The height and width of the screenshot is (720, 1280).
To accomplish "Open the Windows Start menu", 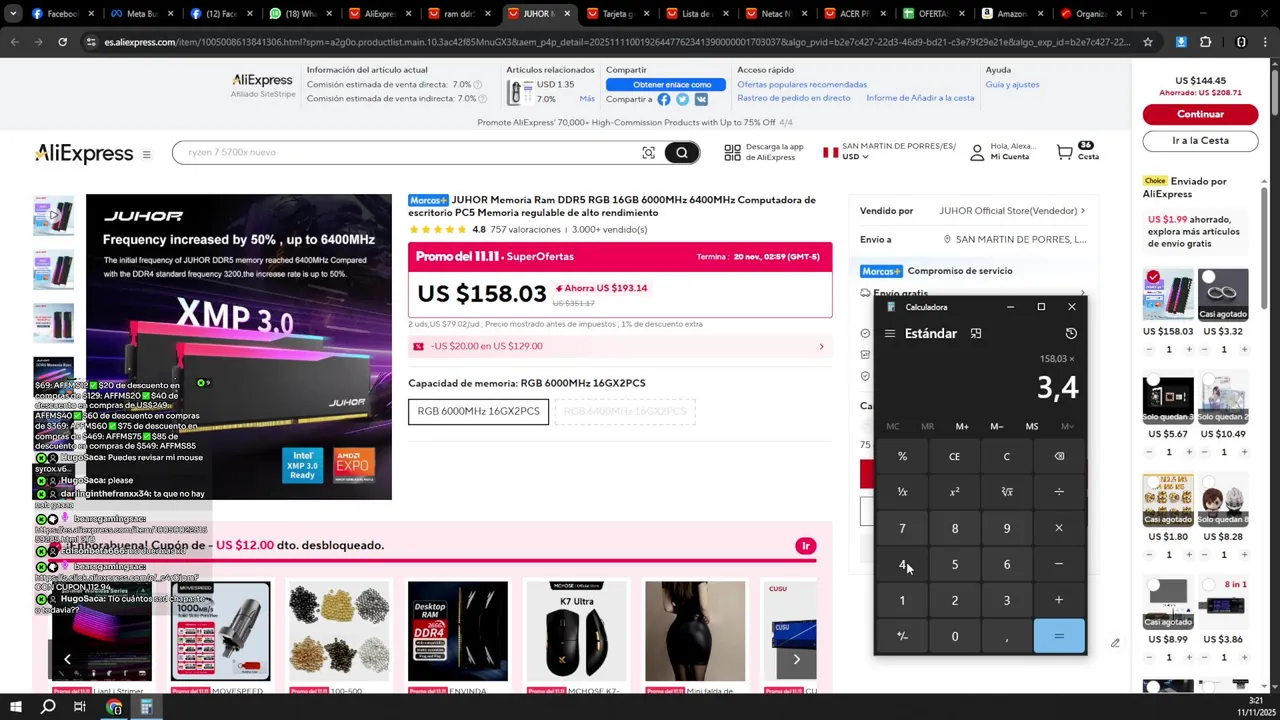I will click(15, 707).
